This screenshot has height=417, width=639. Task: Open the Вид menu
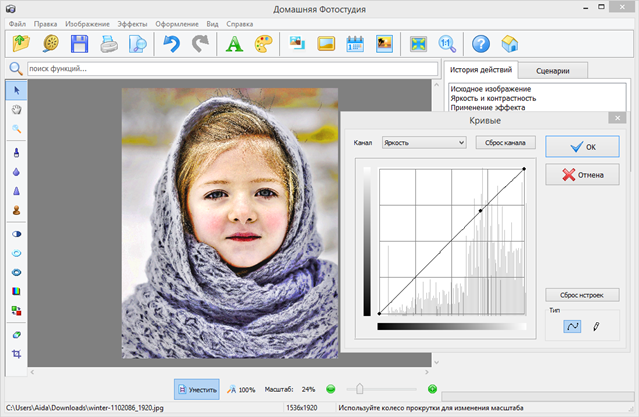[x=212, y=24]
